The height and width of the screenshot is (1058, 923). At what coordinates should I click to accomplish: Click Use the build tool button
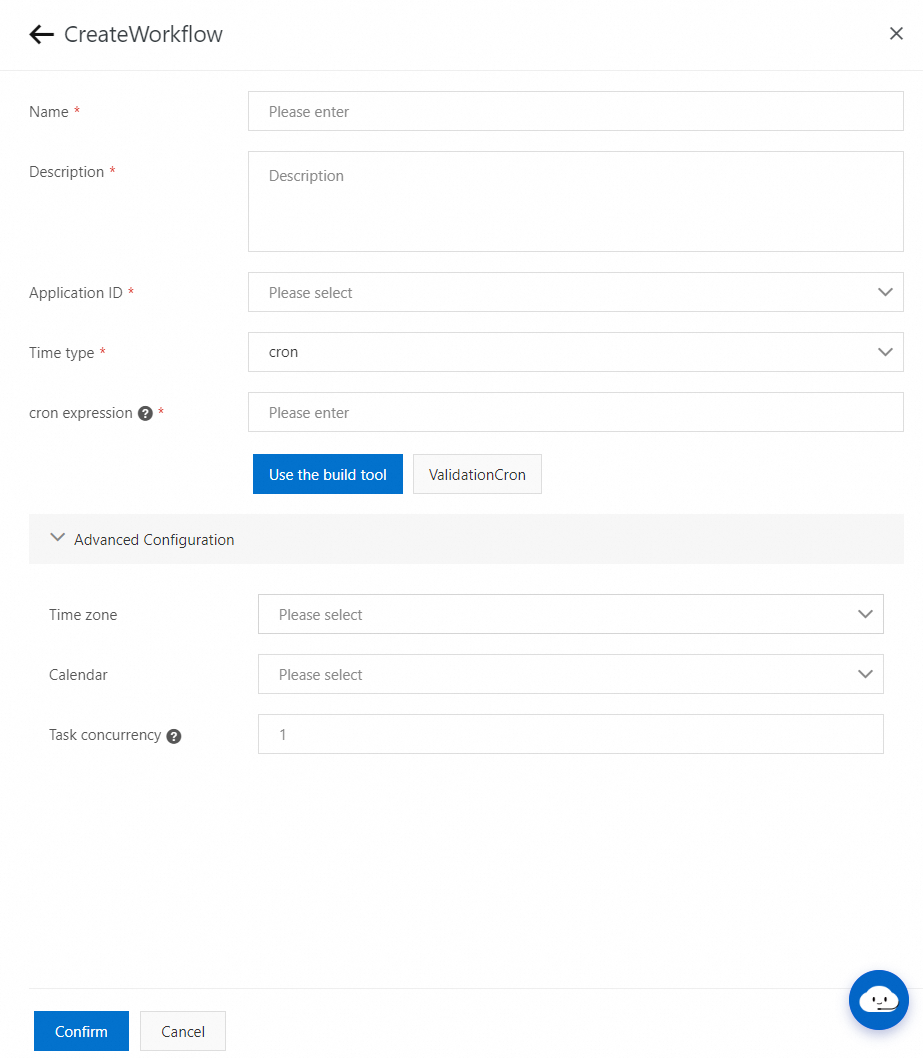[x=327, y=474]
